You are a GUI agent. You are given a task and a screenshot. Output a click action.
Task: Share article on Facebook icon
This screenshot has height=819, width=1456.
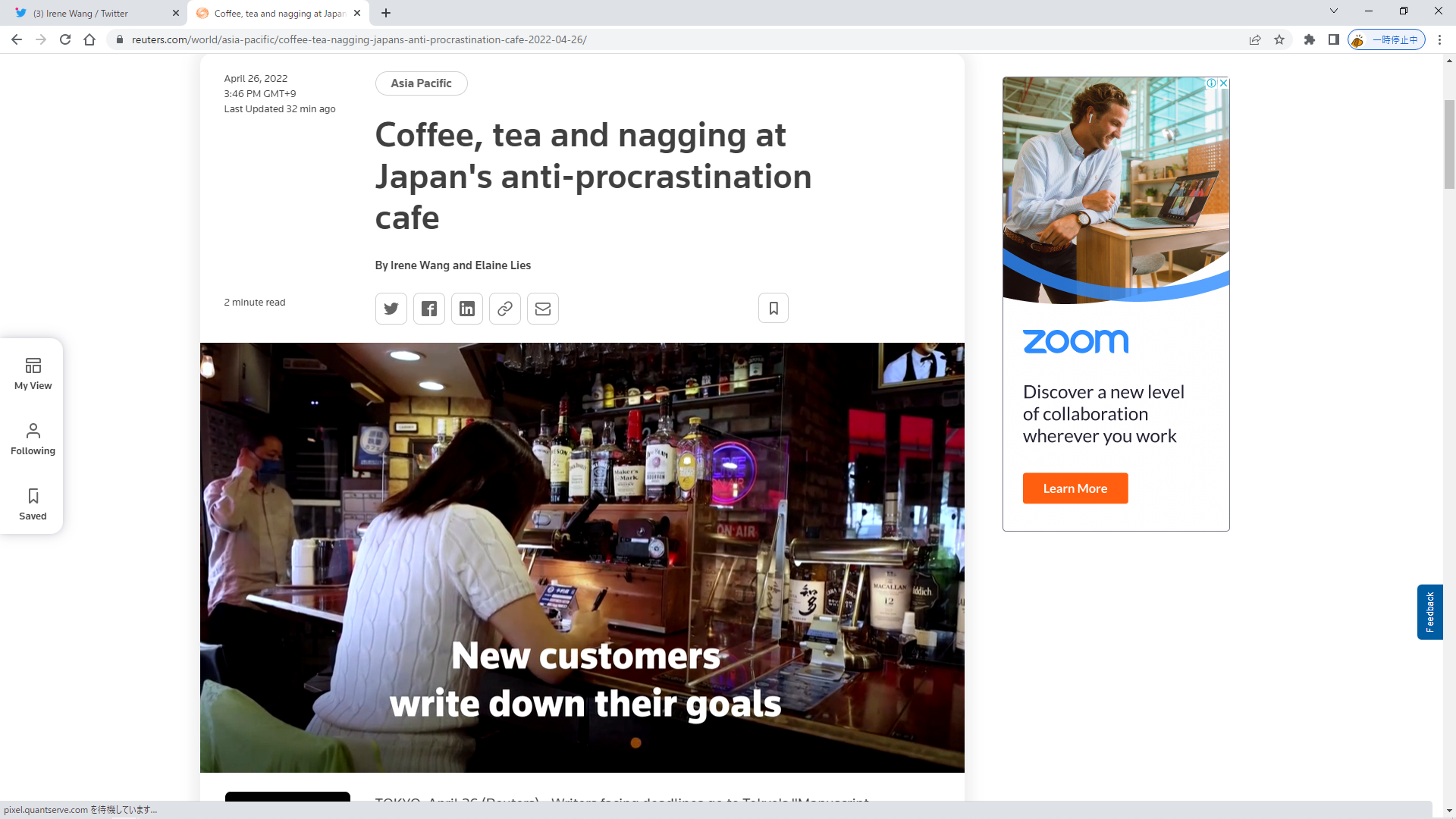pos(429,309)
